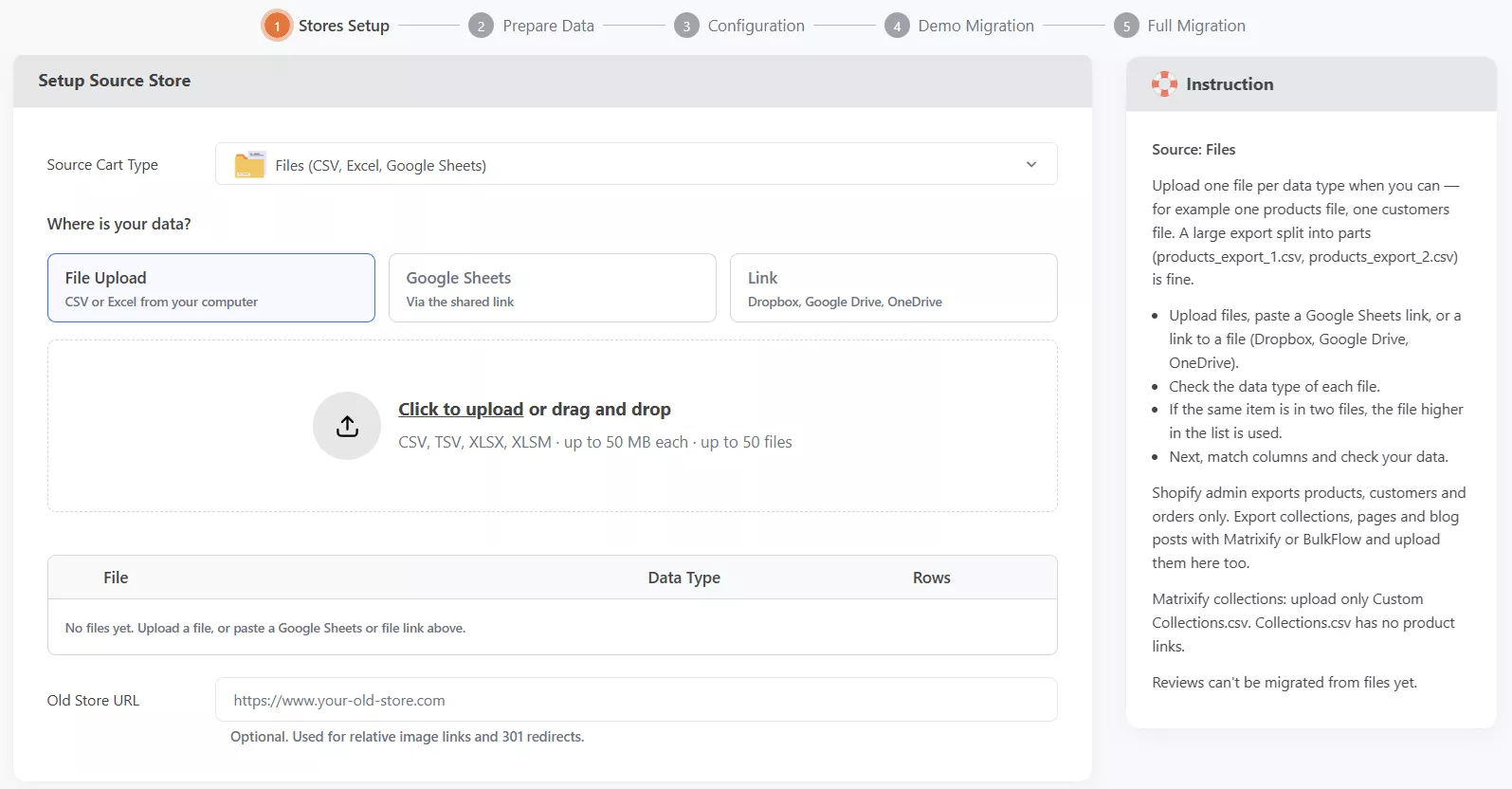This screenshot has height=789, width=1512.
Task: Go to the Prepare Data step label
Action: pos(549,26)
